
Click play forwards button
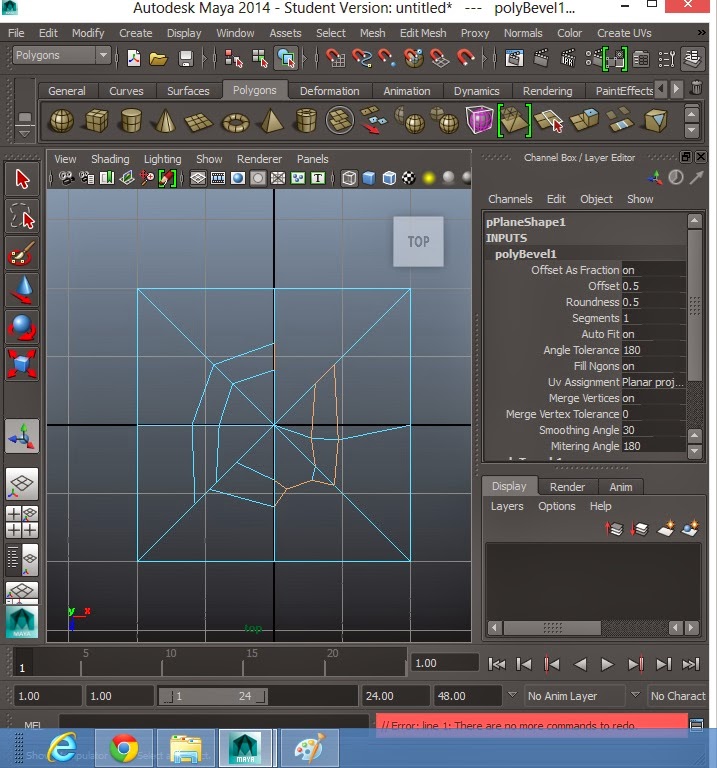[x=607, y=665]
